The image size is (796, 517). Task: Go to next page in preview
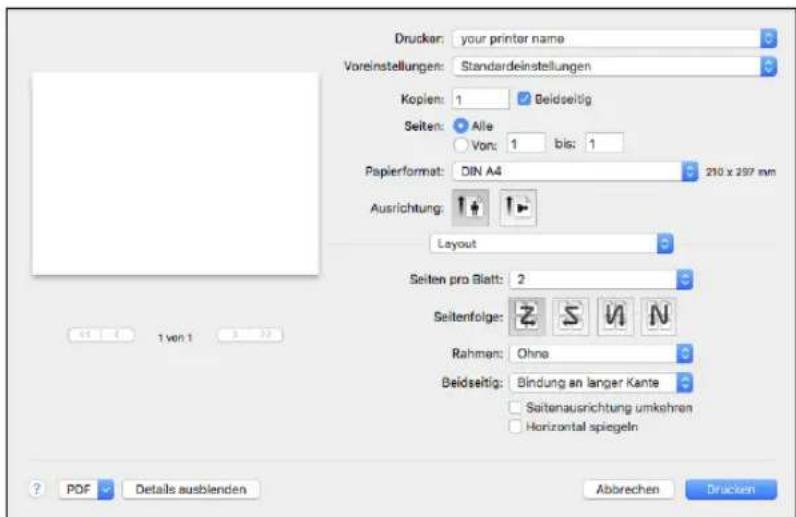point(234,335)
